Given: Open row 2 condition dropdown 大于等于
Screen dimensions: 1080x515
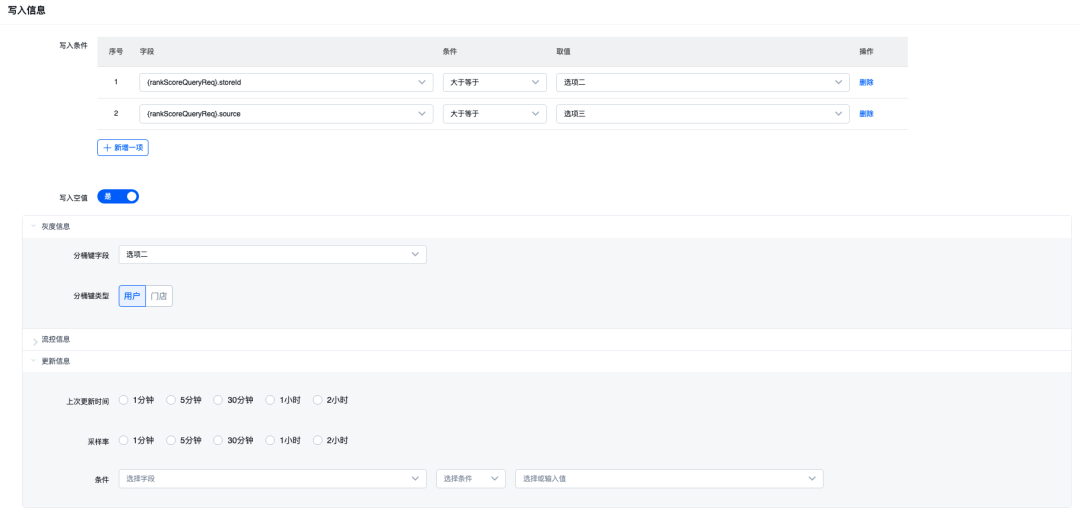Looking at the screenshot, I should 495,114.
